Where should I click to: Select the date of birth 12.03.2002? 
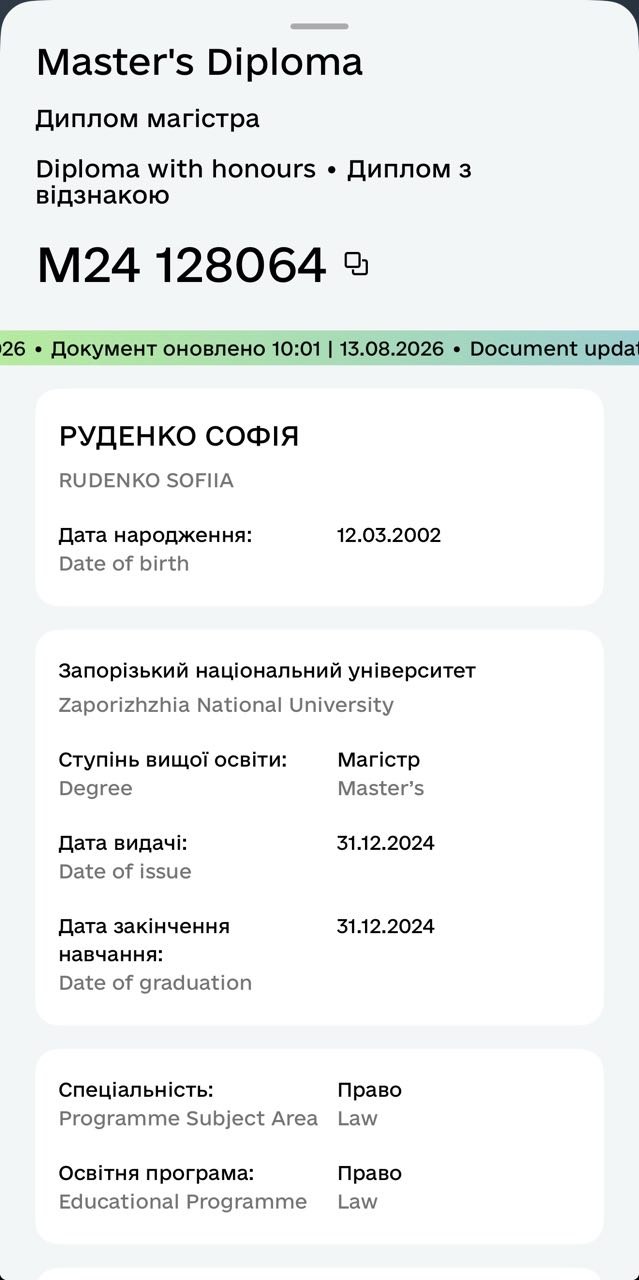[x=389, y=535]
